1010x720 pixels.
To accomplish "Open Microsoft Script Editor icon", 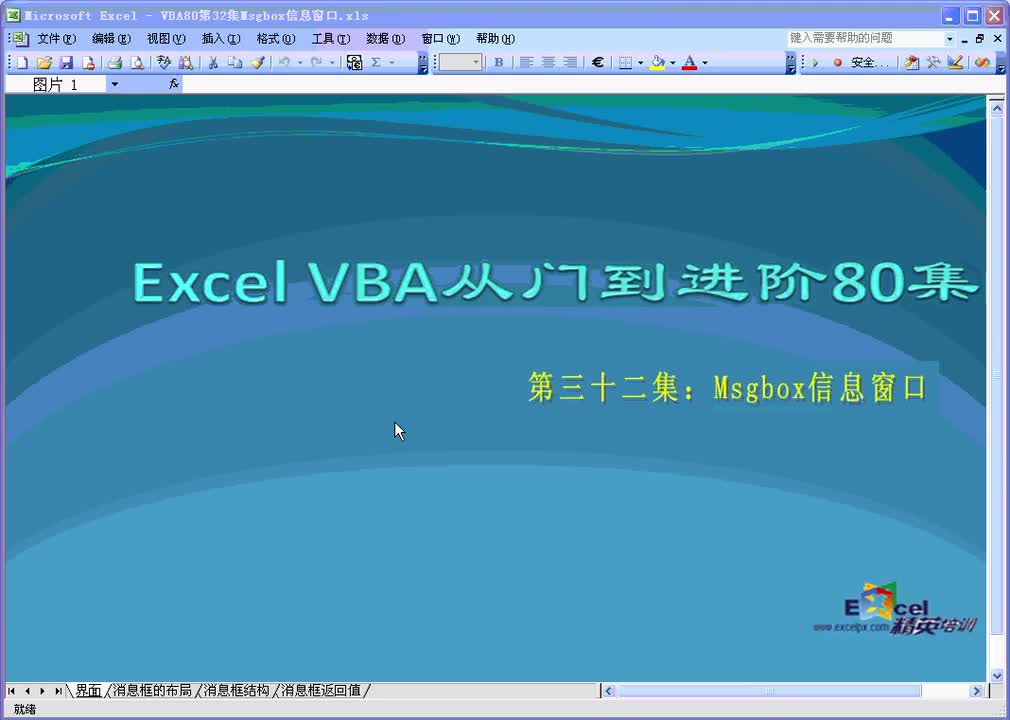I will pyautogui.click(x=982, y=62).
